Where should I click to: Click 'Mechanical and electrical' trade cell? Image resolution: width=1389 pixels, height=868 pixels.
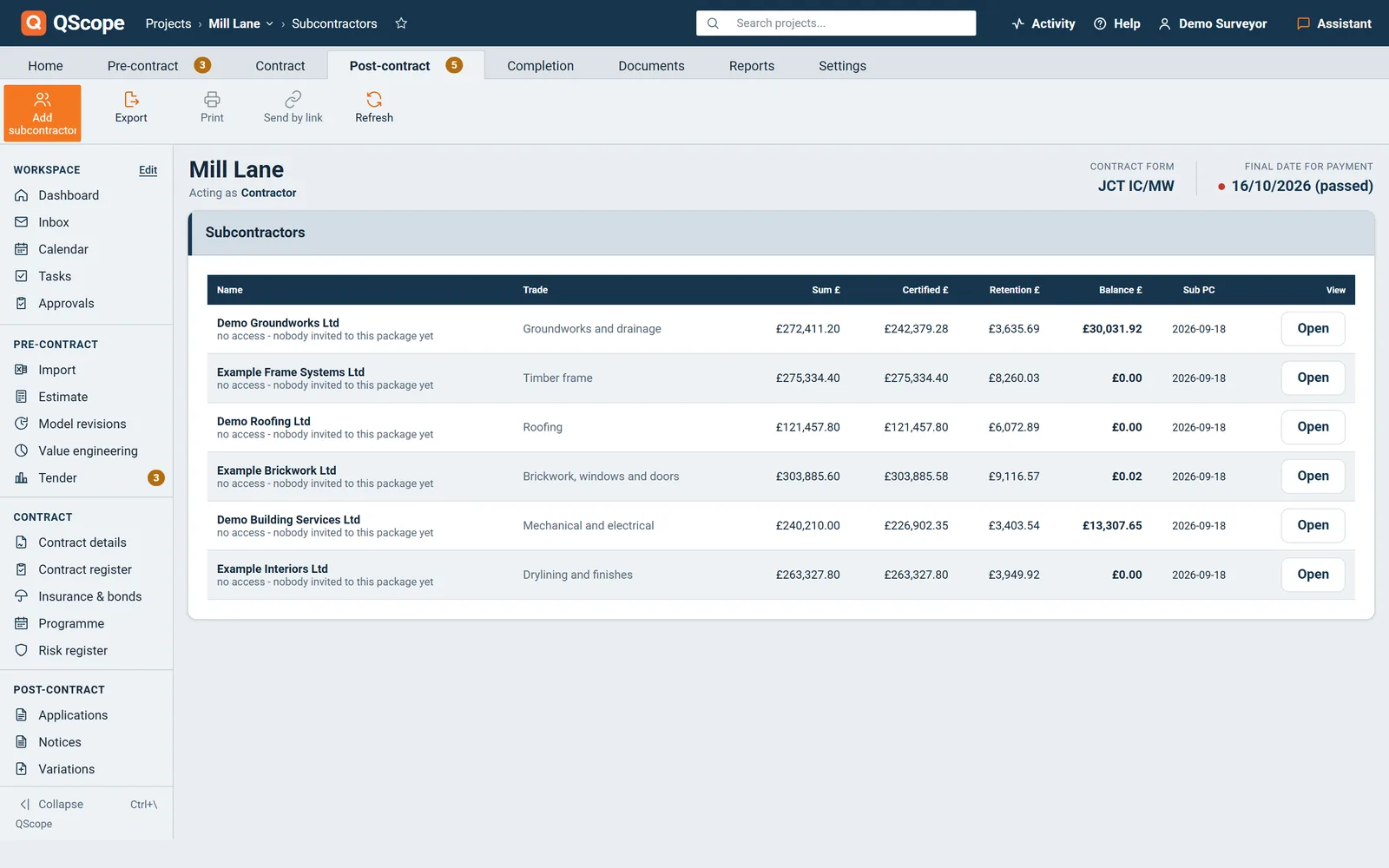(x=589, y=525)
